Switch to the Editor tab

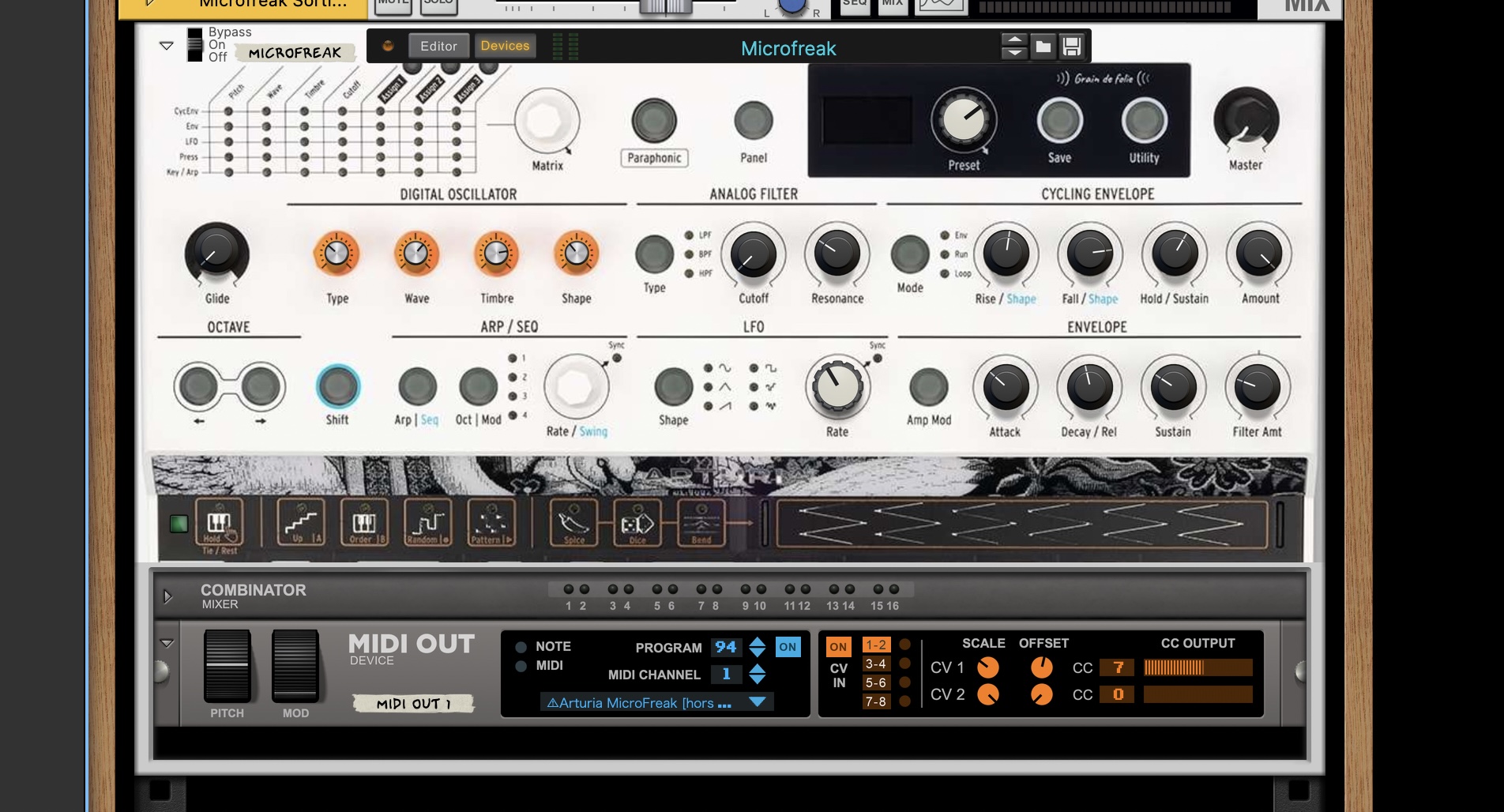click(x=438, y=46)
